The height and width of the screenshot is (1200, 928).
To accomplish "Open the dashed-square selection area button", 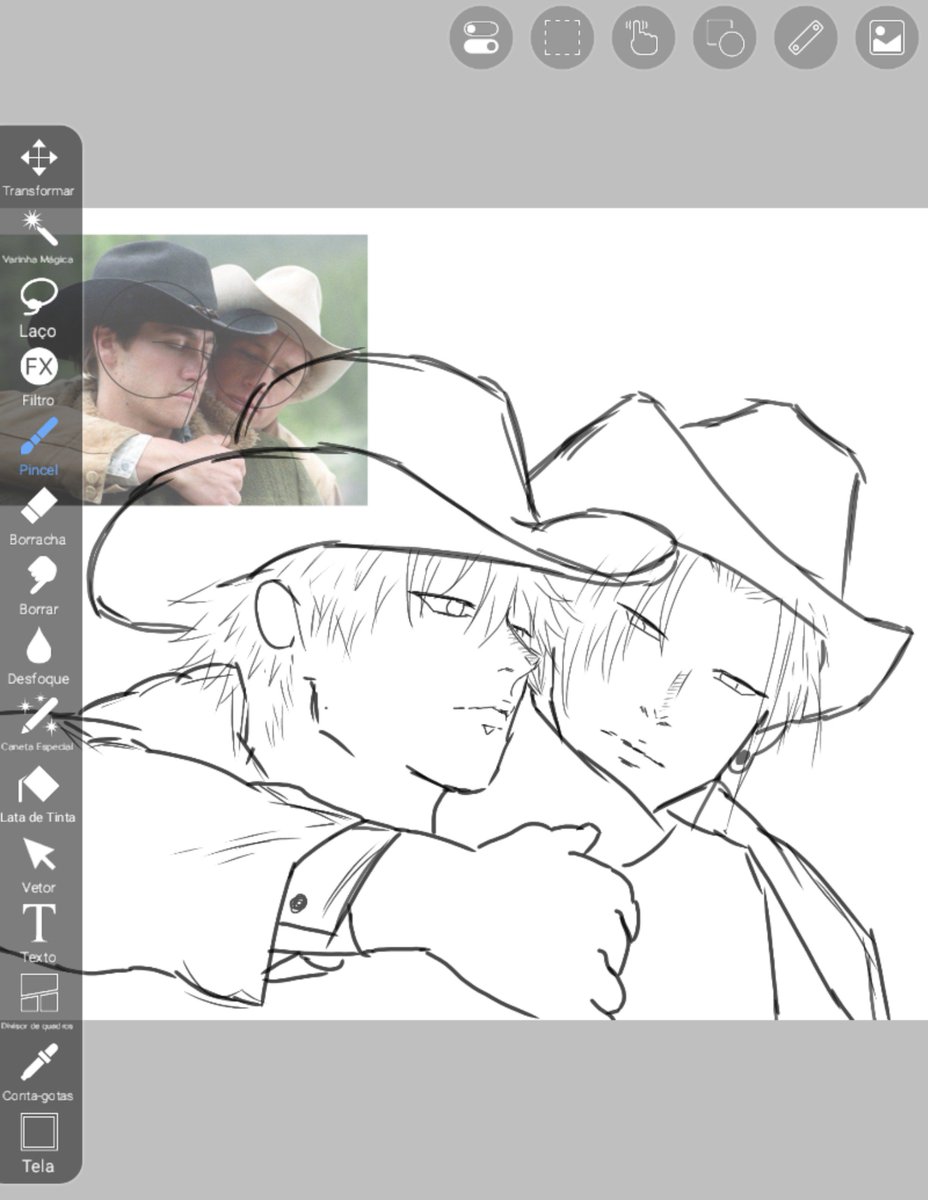I will 562,37.
